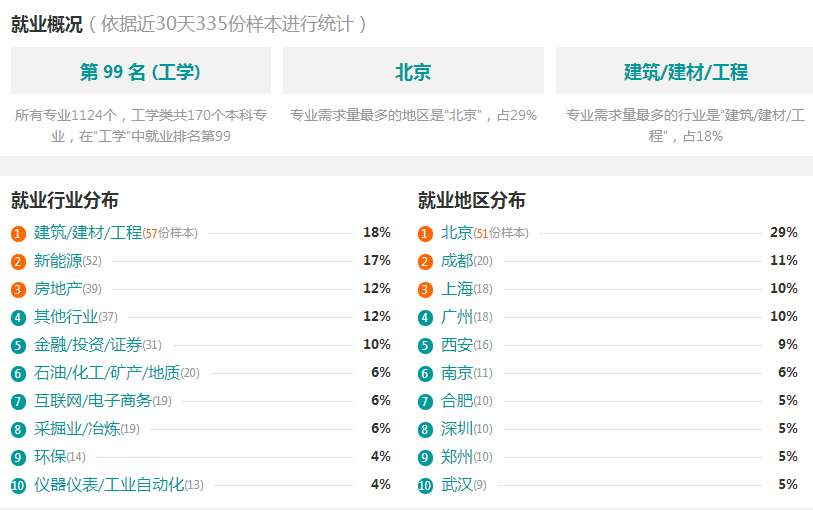Click rank badge 8 beside 采掘业/冶炼

(18, 430)
